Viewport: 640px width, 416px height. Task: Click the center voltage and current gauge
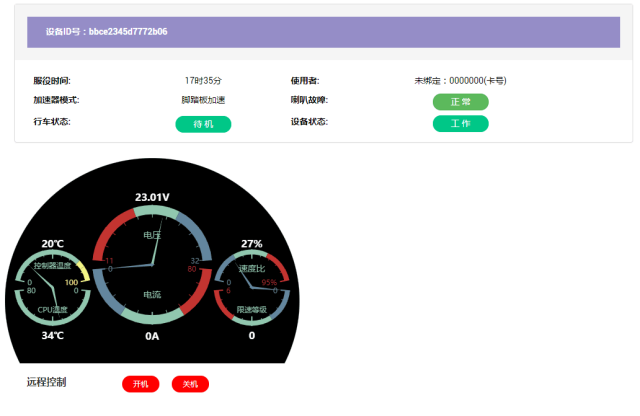tap(152, 266)
